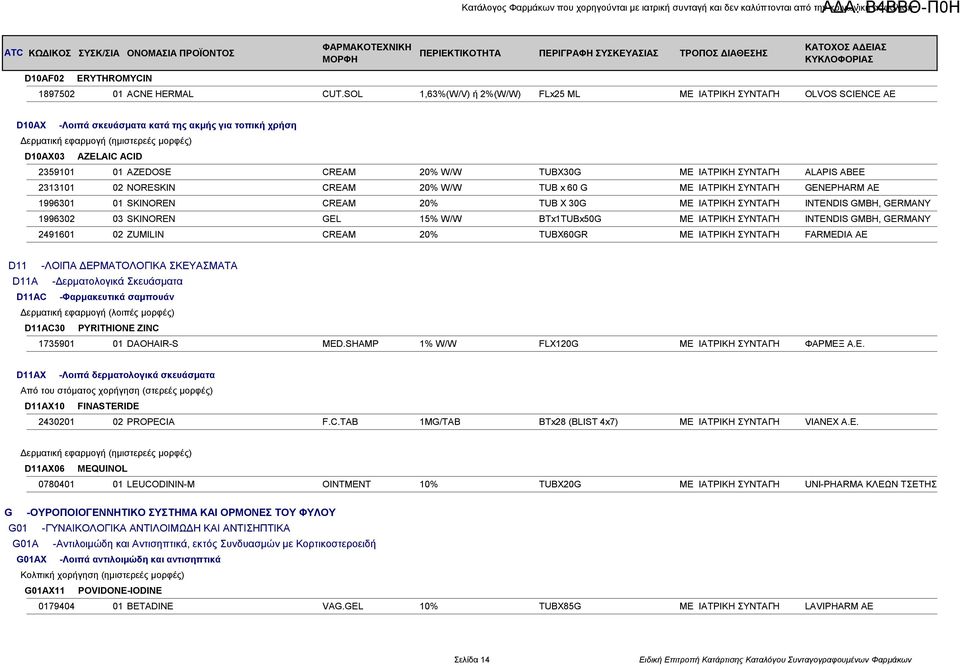Click the ΚΑΤΟΧΟΣ ΑΔΕΙΑΣ ΚΥΚΛΟΦΟΡΙΑΣ column header
The height and width of the screenshot is (666, 960).
point(846,53)
